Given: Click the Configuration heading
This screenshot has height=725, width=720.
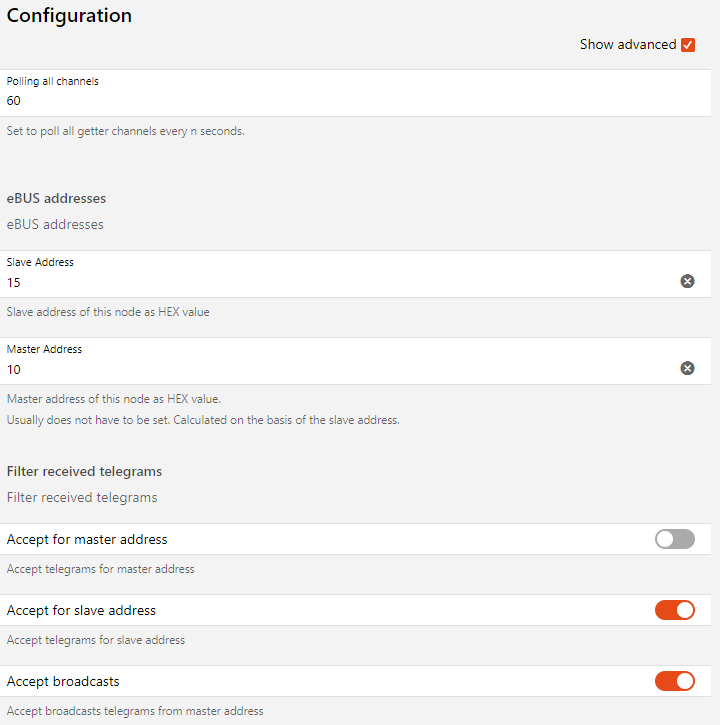Looking at the screenshot, I should [69, 16].
